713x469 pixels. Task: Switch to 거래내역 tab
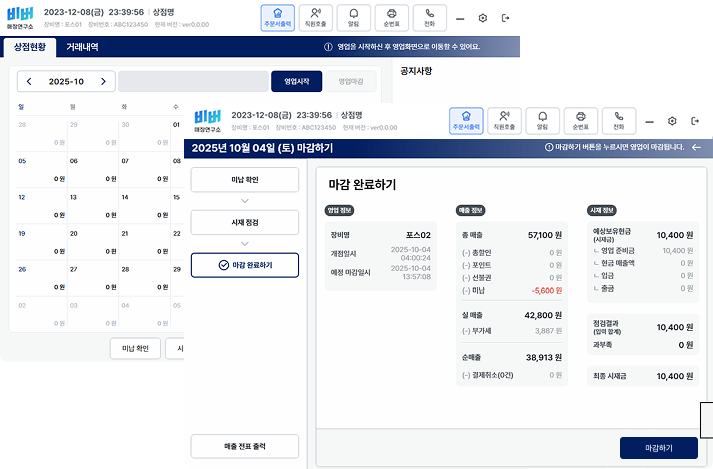point(82,47)
